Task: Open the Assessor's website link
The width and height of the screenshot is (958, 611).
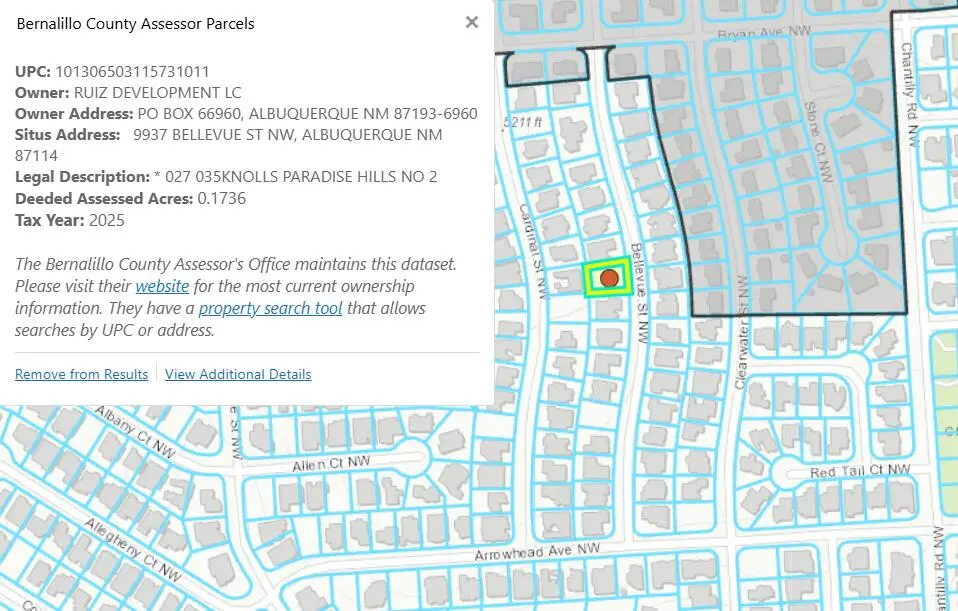Action: [x=162, y=286]
